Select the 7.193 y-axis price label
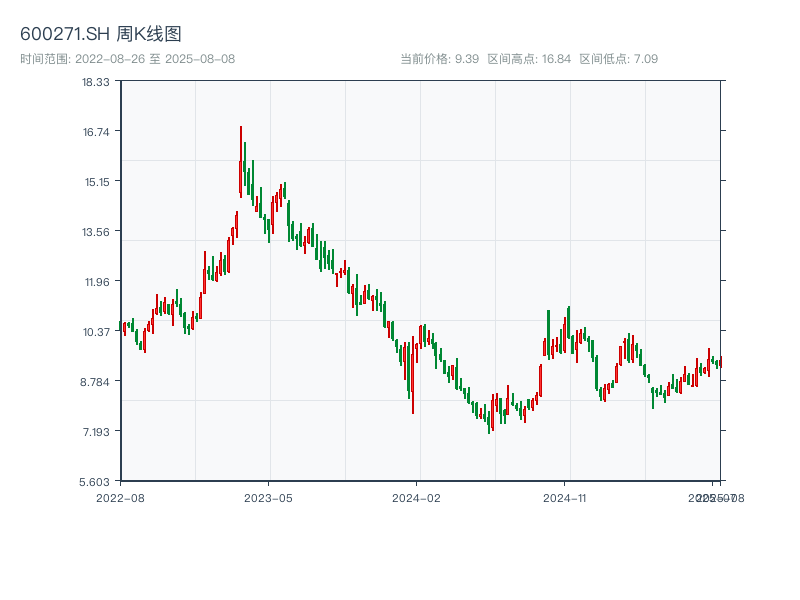The height and width of the screenshot is (600, 800). pos(96,432)
